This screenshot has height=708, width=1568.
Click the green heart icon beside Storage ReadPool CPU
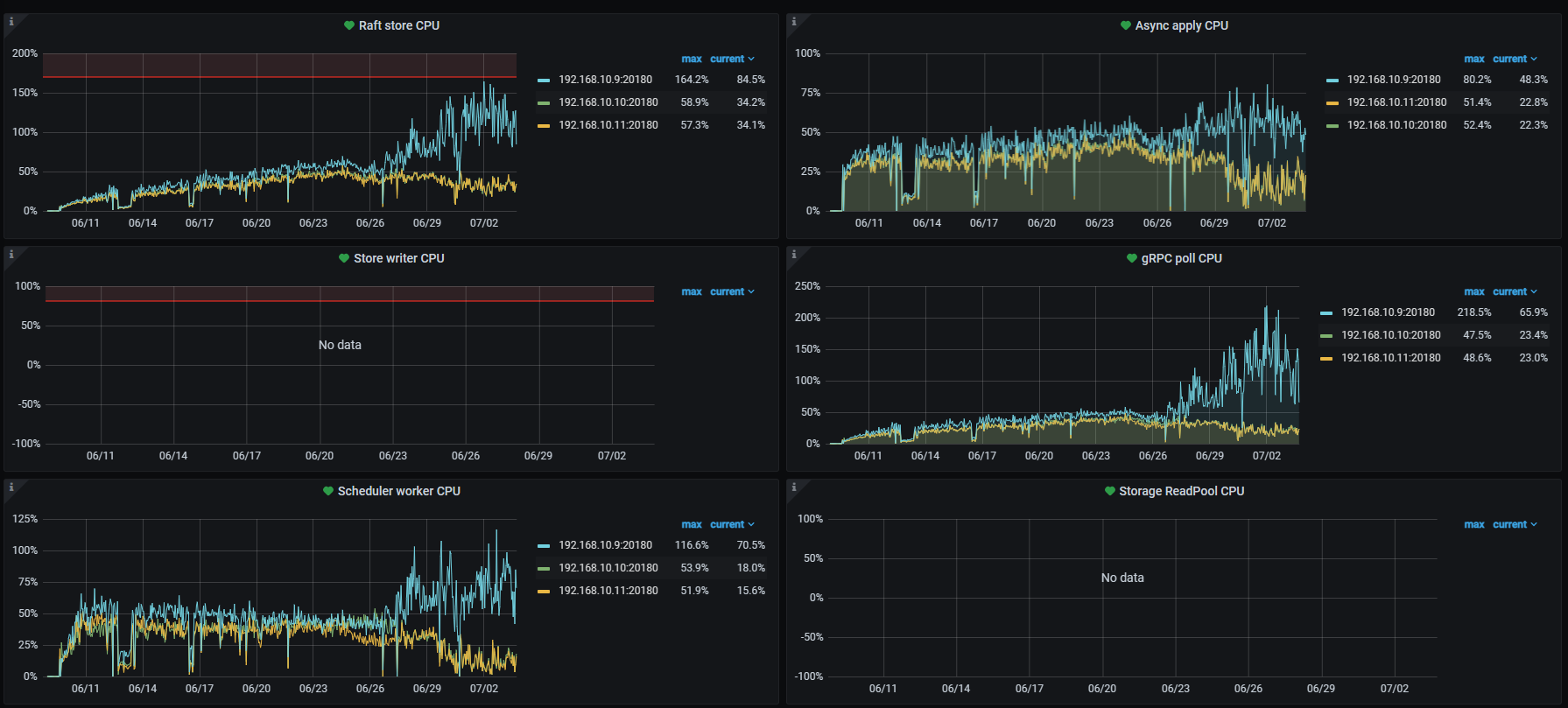point(1110,491)
